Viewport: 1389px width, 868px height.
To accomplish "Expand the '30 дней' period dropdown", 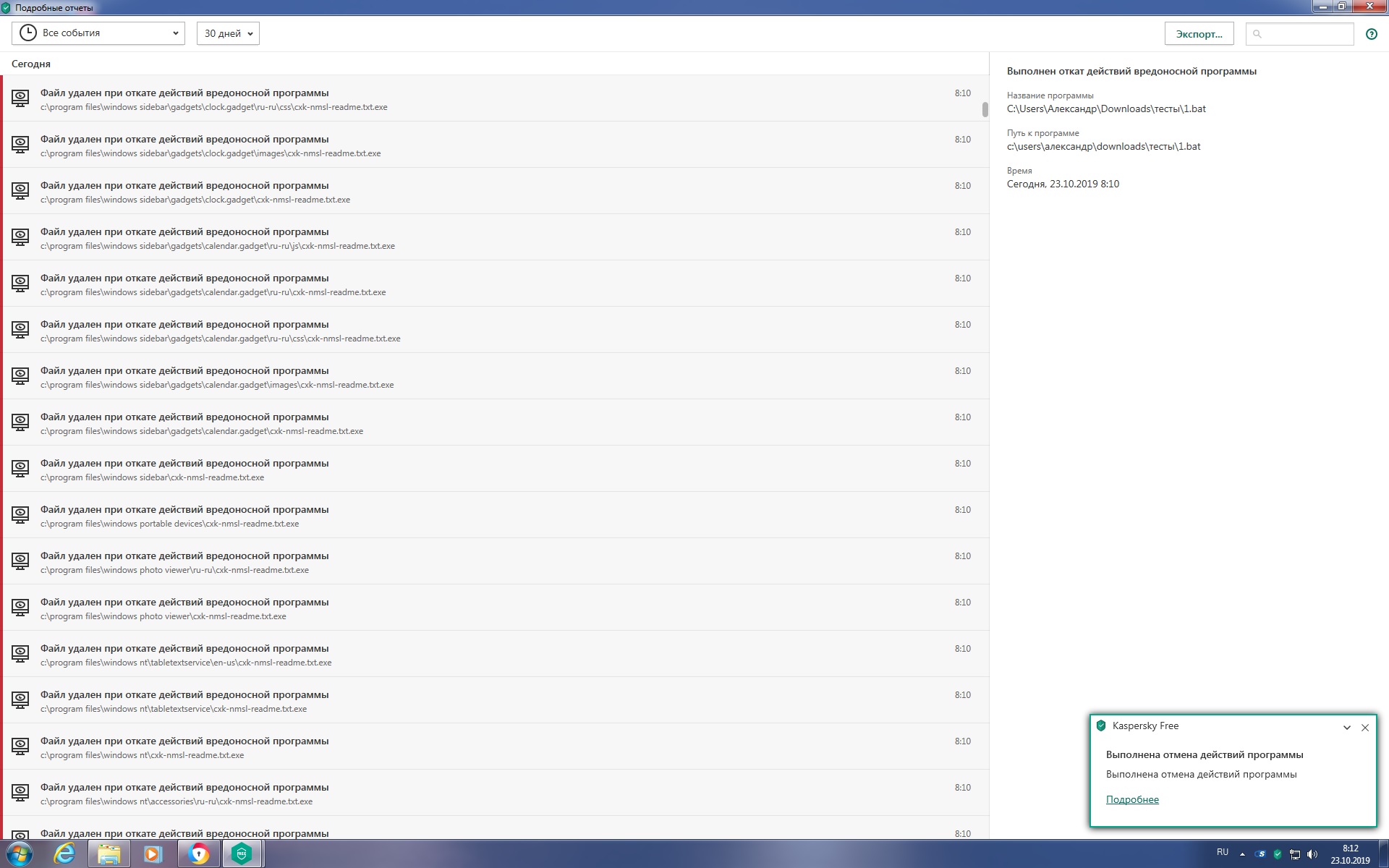I will 228,33.
